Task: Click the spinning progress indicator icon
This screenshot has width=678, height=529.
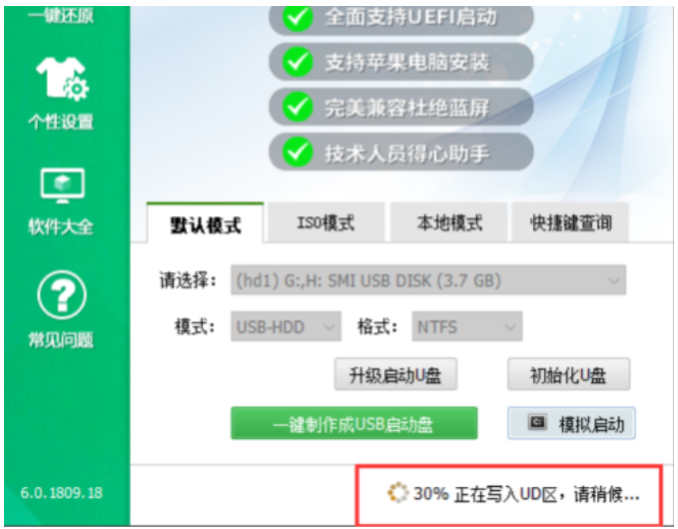Action: click(397, 493)
